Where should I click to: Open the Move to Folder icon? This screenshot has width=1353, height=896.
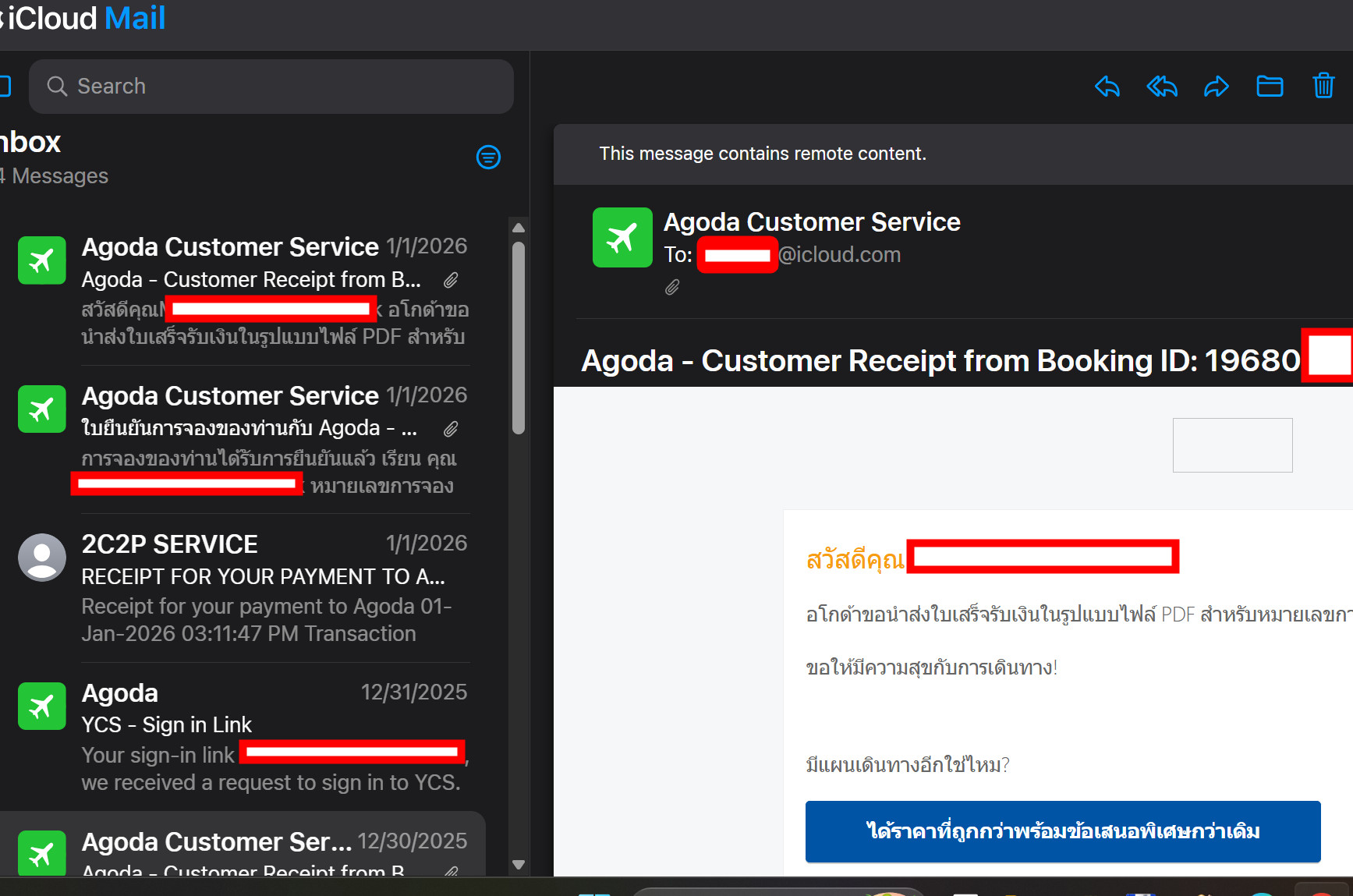pos(1270,87)
